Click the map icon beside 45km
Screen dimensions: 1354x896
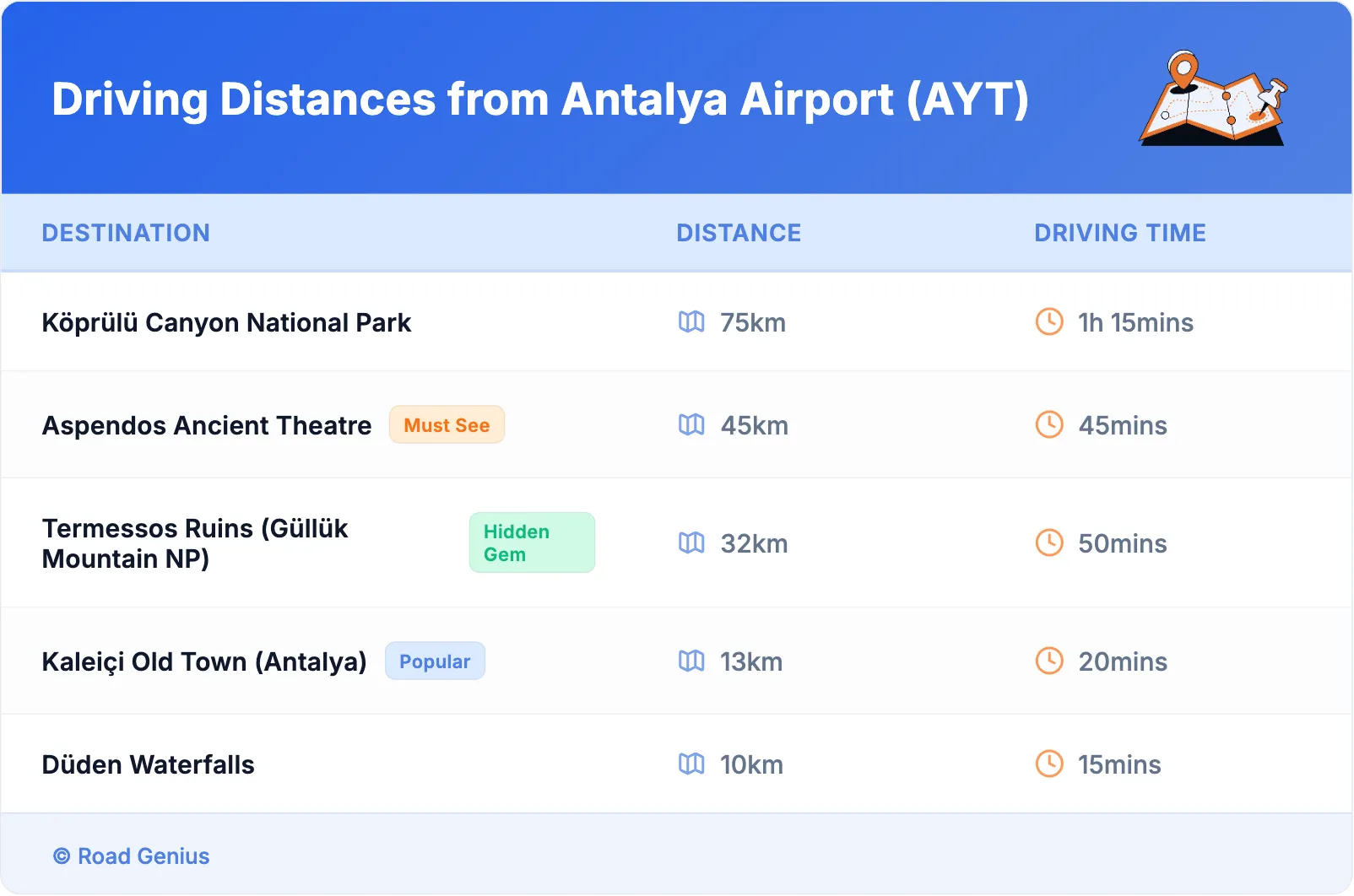tap(691, 424)
